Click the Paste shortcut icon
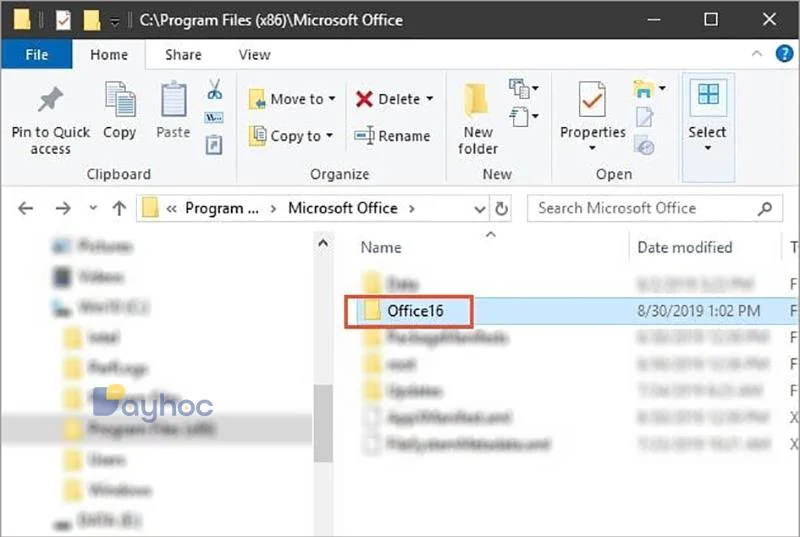The image size is (800, 537). [x=214, y=145]
